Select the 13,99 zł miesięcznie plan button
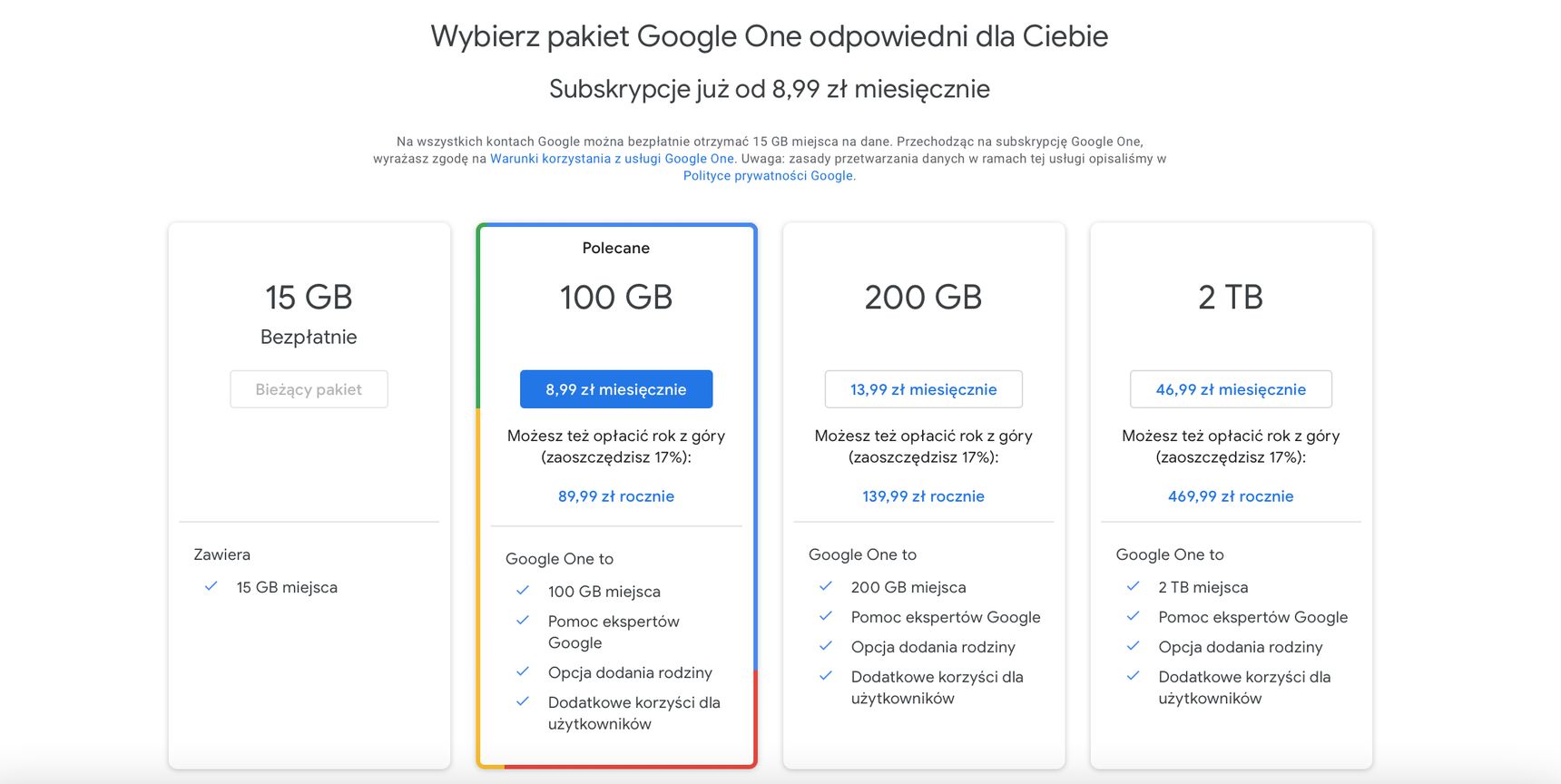Image resolution: width=1561 pixels, height=784 pixels. point(923,389)
